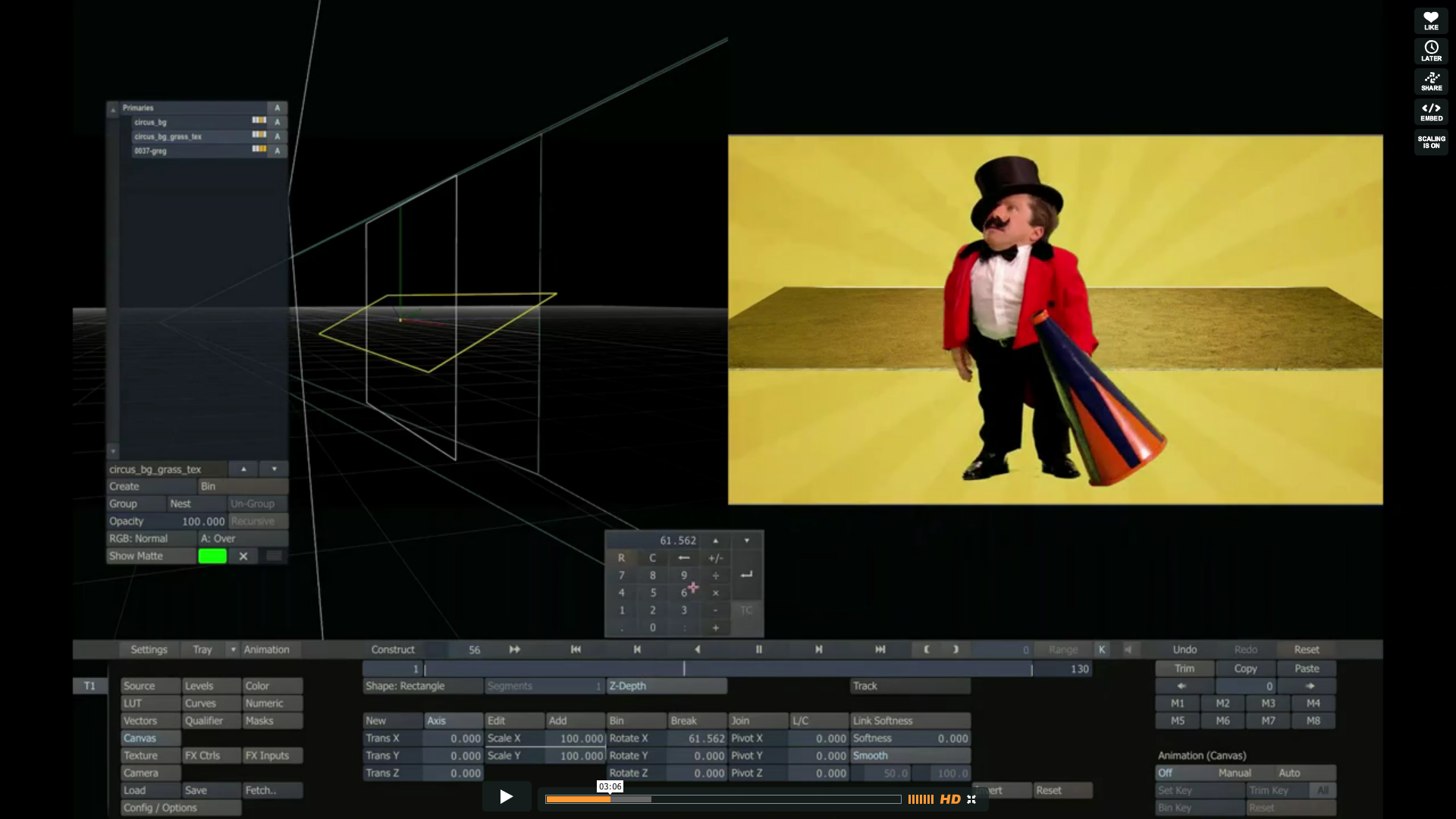
Task: Move layer down with arrow button
Action: 274,469
